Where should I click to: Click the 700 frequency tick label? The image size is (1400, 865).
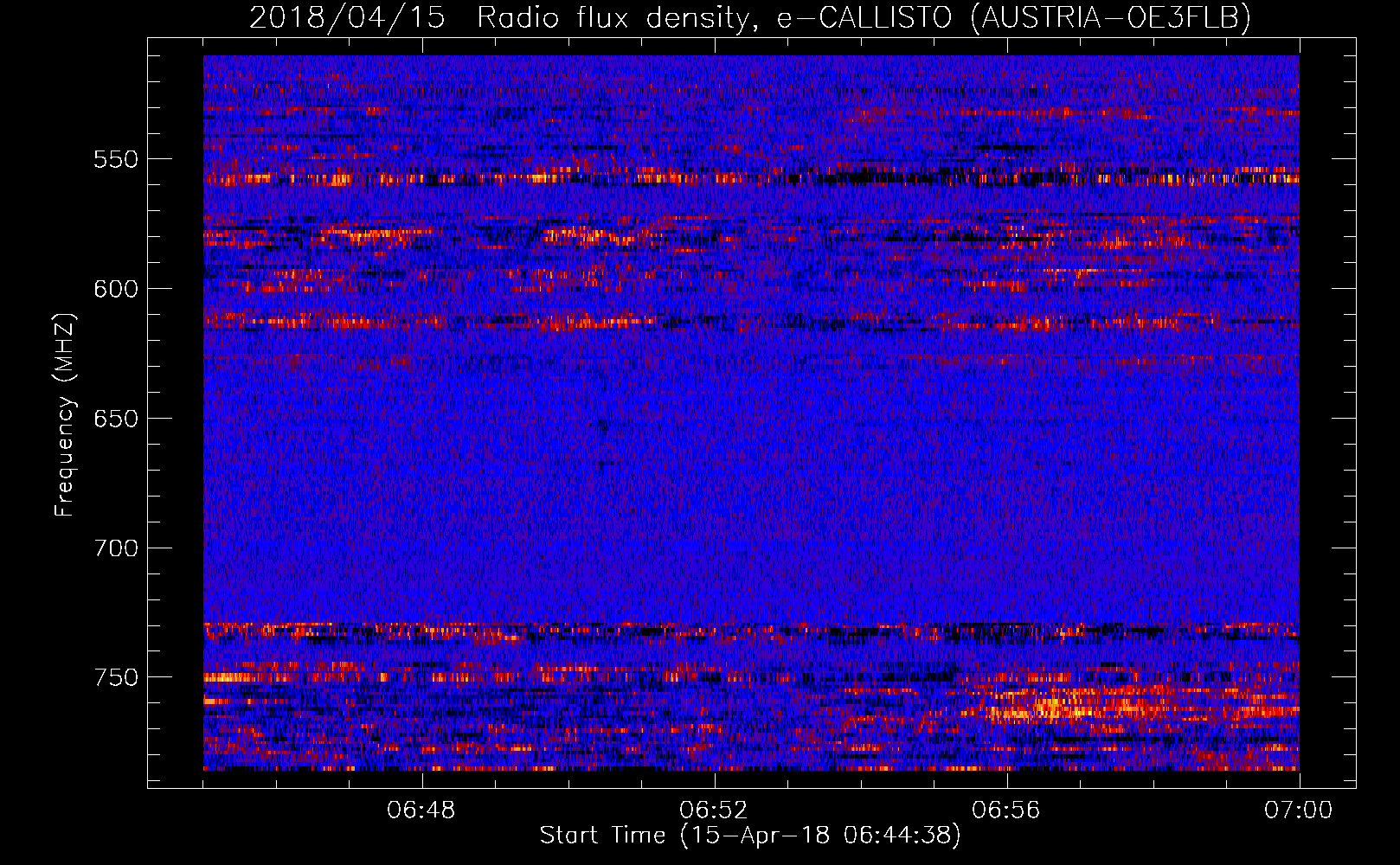[x=116, y=548]
